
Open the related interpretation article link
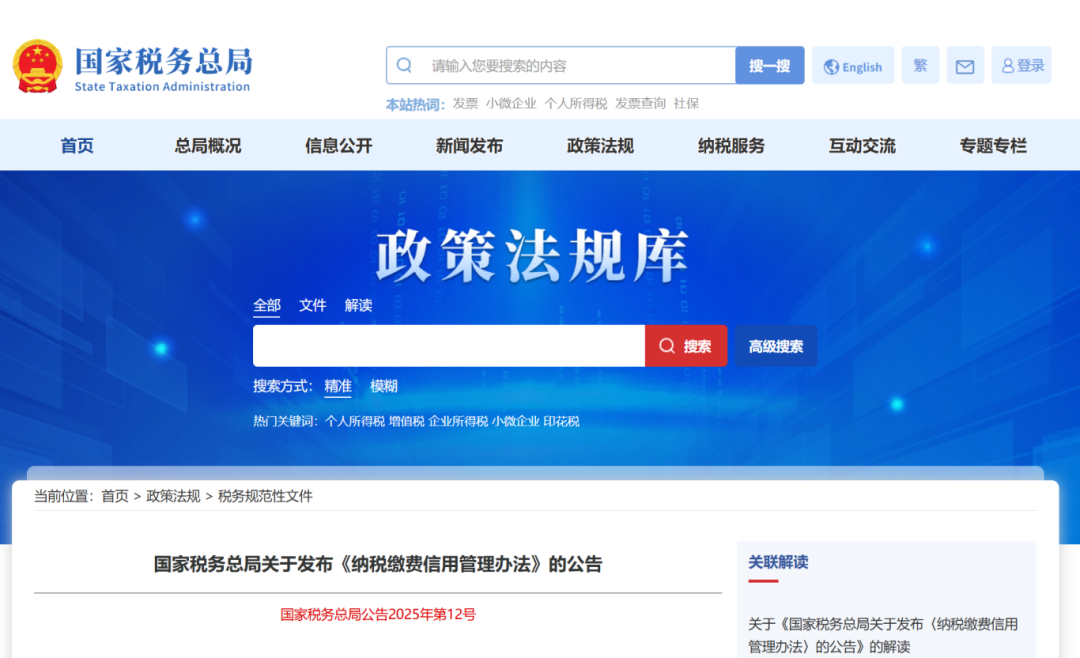tap(883, 635)
